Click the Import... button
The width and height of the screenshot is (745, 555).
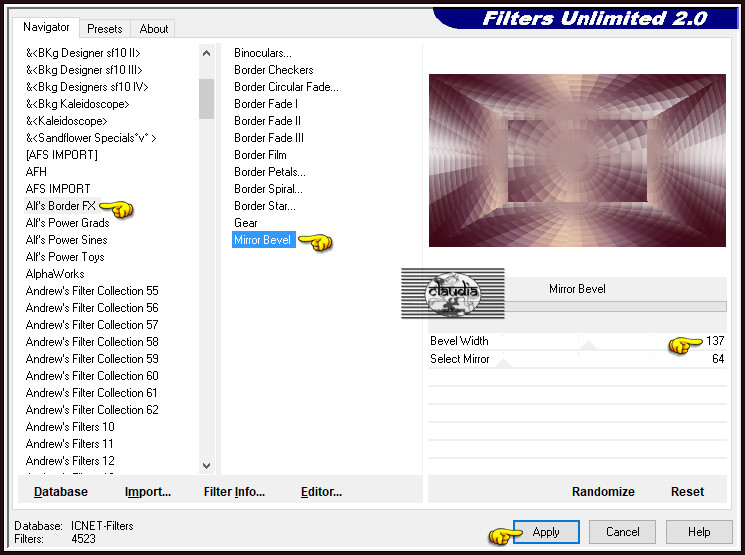[x=148, y=491]
